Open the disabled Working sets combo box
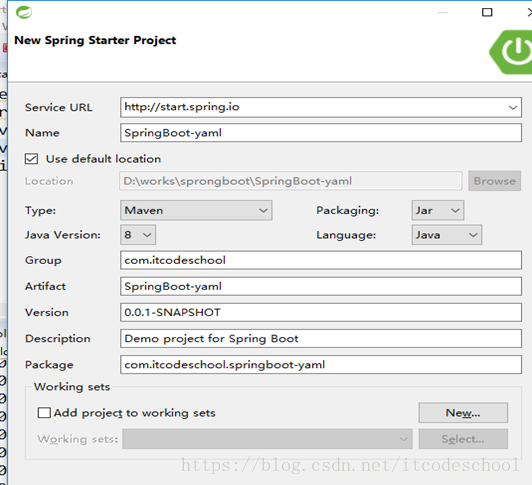532x485 pixels. (x=267, y=439)
